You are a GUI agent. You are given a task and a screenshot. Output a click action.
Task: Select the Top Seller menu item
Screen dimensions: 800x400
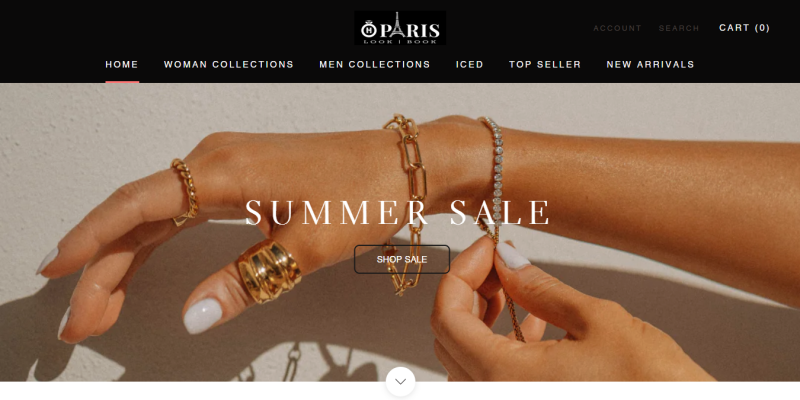(x=545, y=64)
